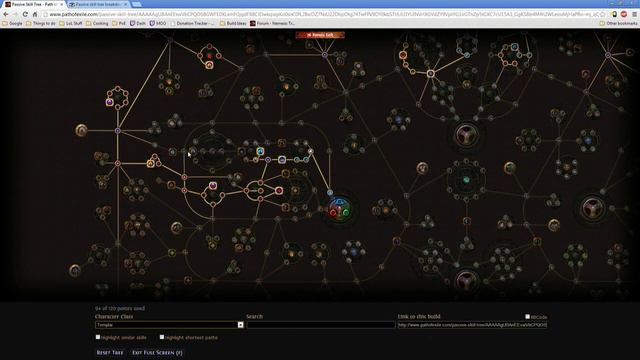Bookmark this page with the star icon
640x360 pixels.
602,14
